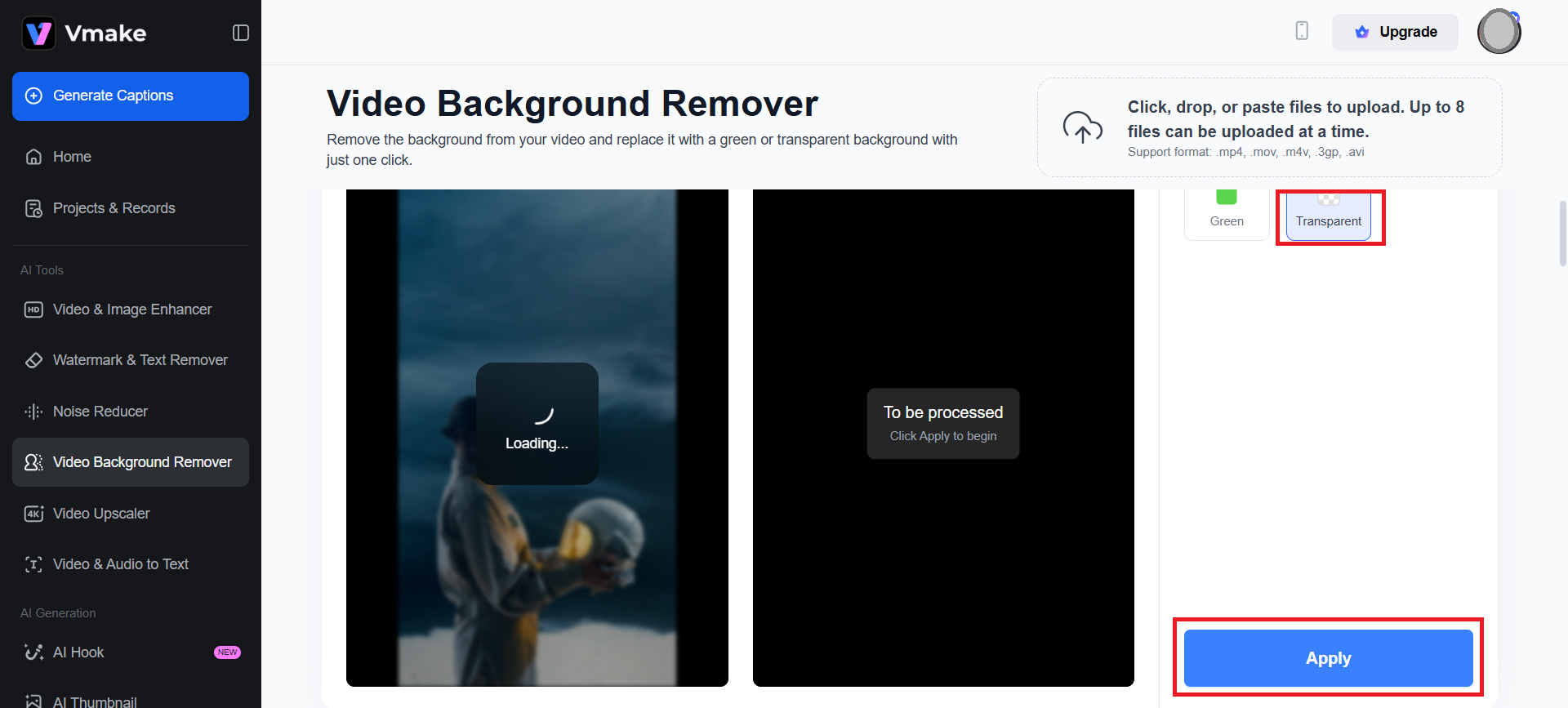Click the Watermark & Text Remover icon

(x=33, y=360)
